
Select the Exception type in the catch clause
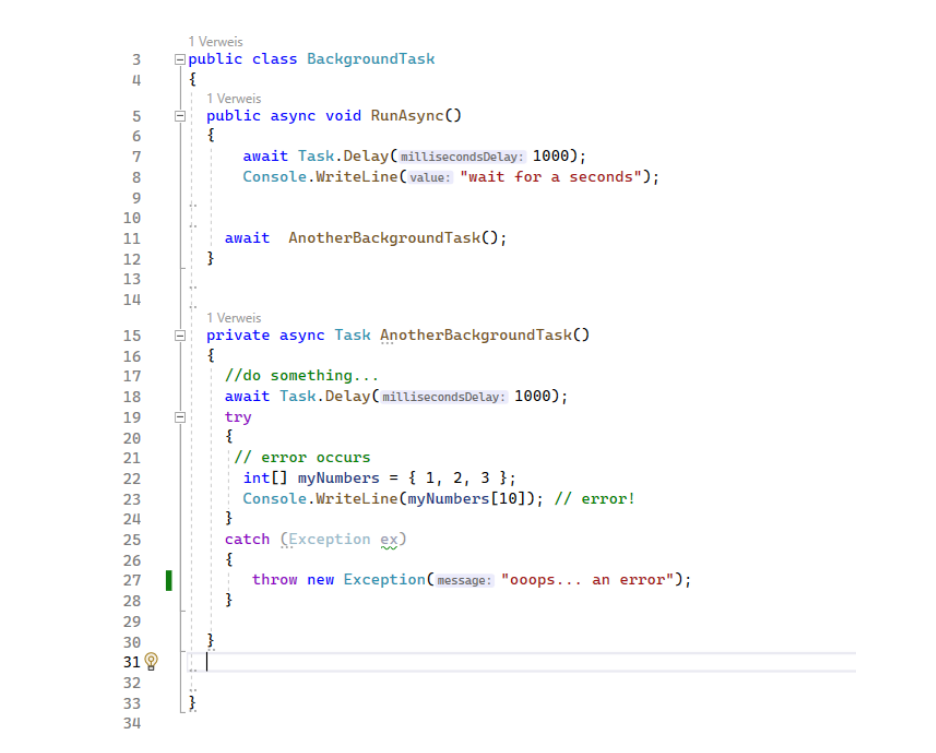(x=330, y=539)
